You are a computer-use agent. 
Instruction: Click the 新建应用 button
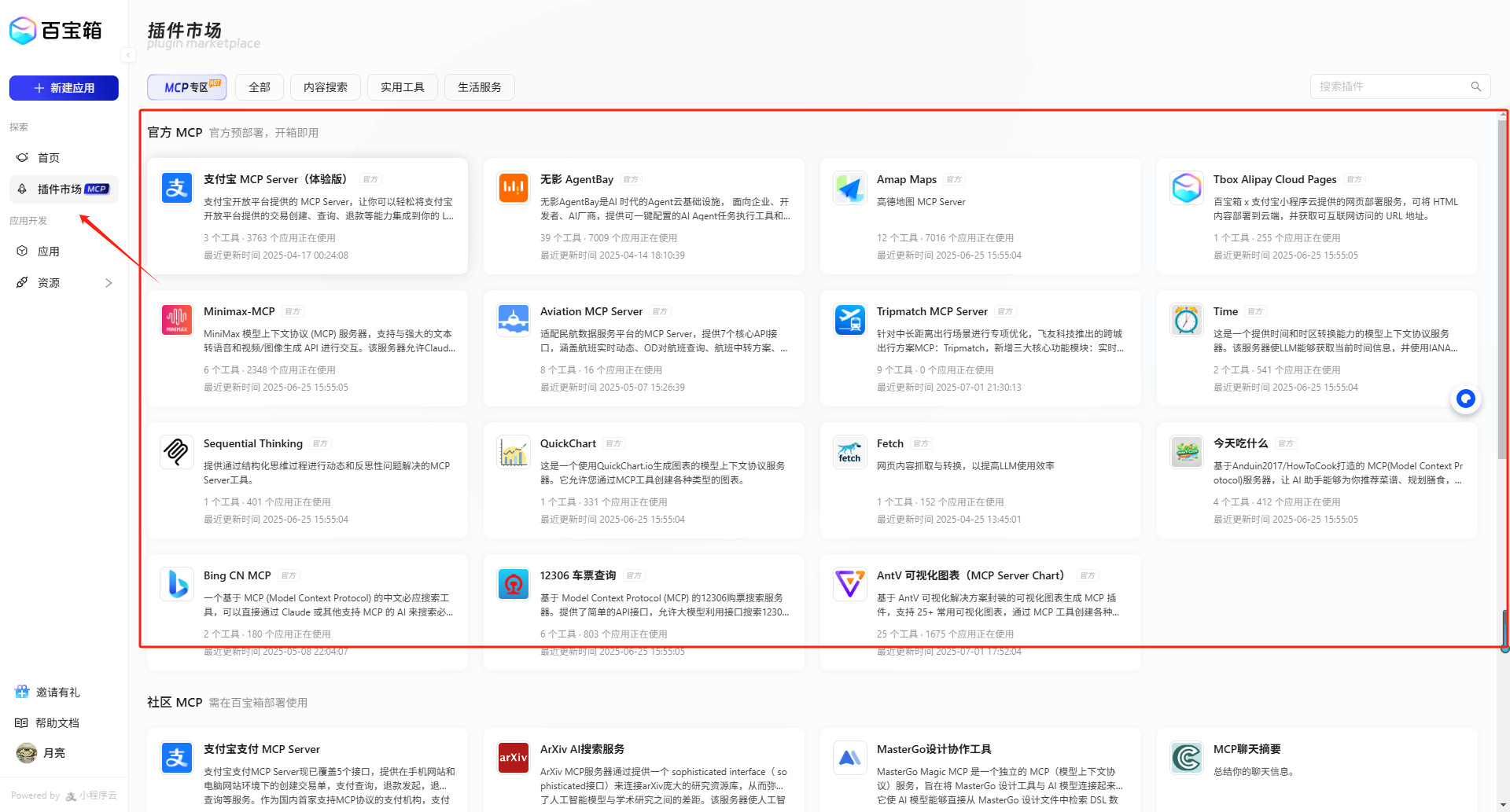pyautogui.click(x=64, y=88)
